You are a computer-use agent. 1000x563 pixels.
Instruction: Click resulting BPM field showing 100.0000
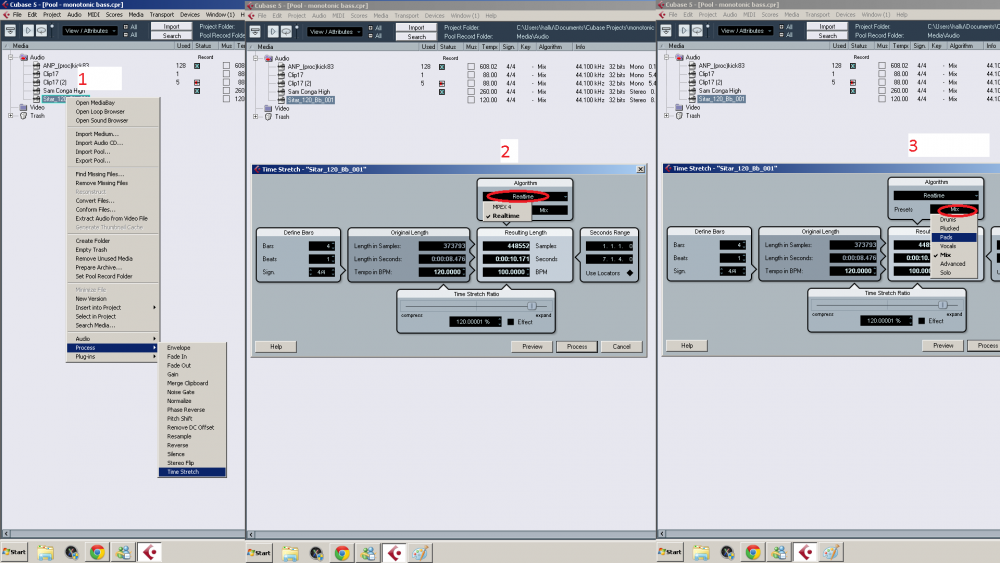tap(507, 272)
